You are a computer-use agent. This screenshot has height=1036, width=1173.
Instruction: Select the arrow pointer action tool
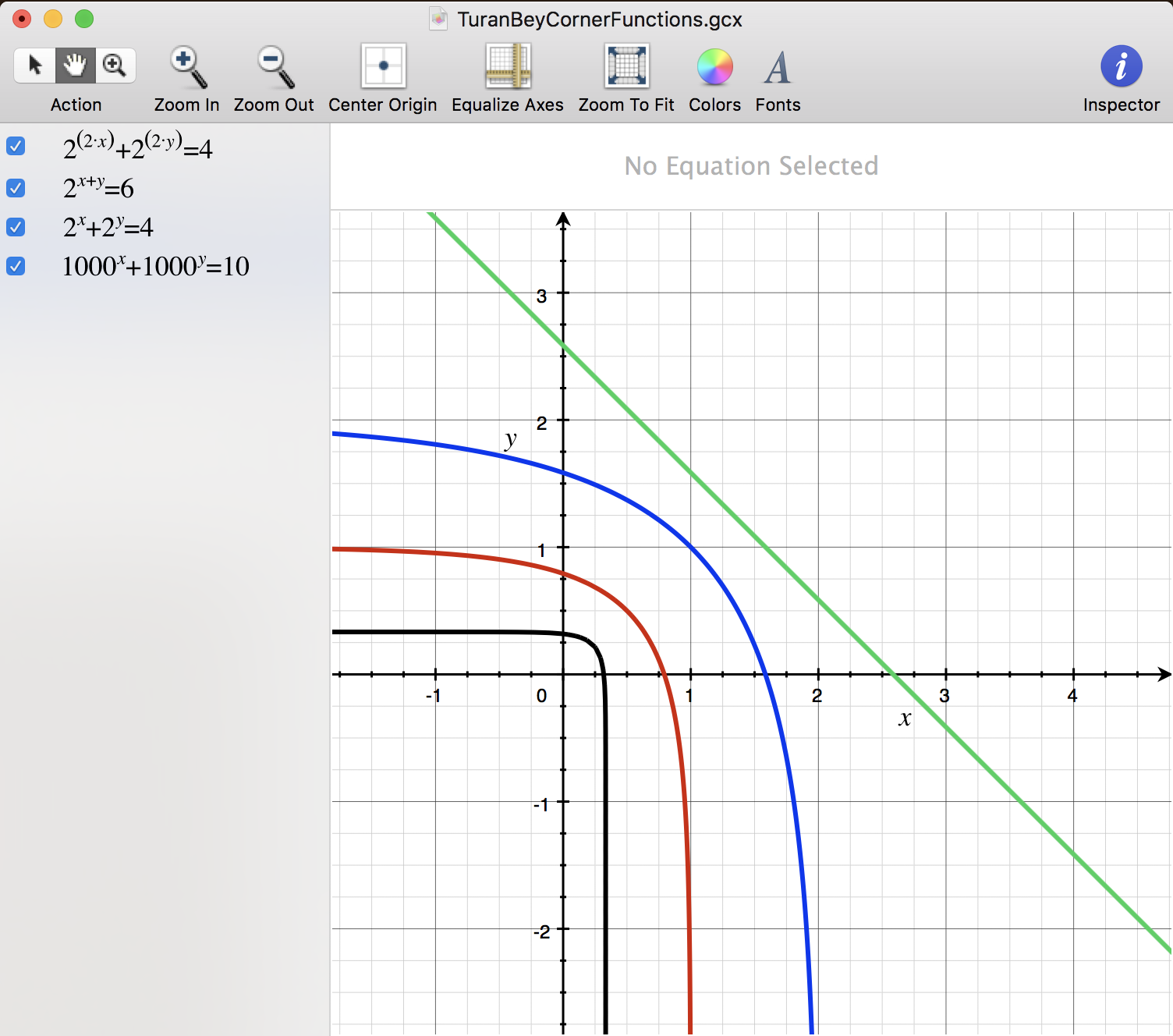pos(35,66)
